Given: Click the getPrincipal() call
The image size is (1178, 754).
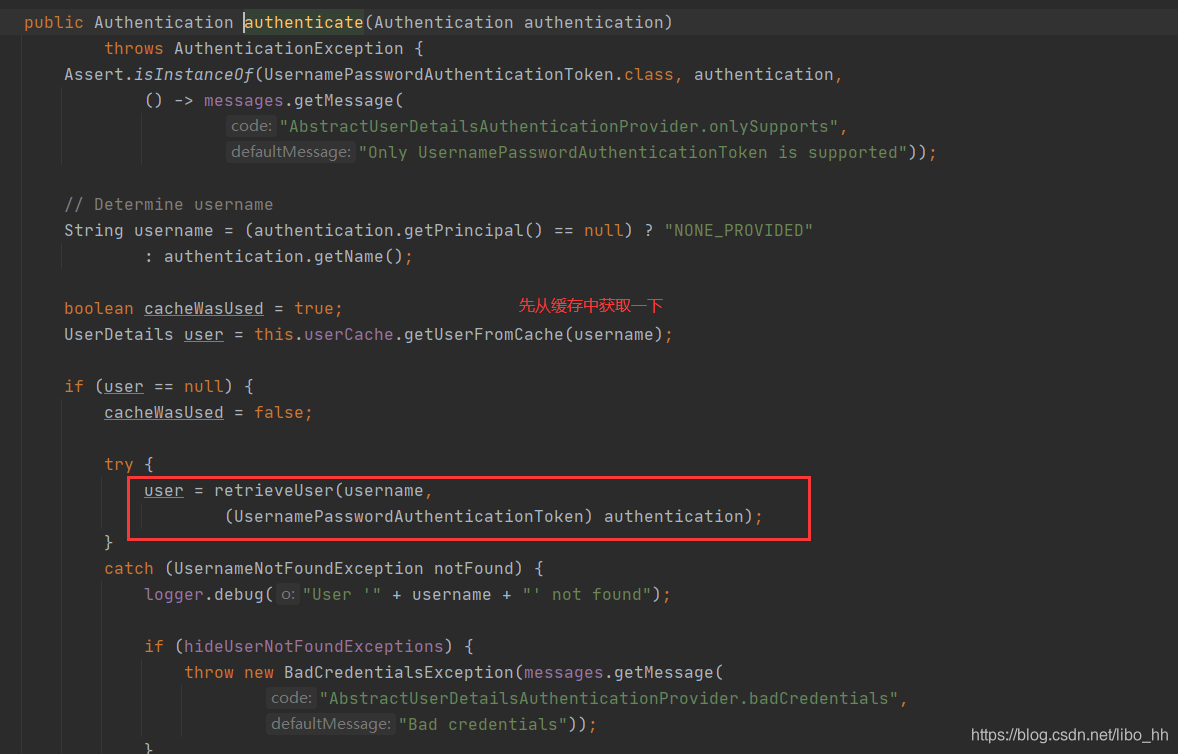Looking at the screenshot, I should [473, 231].
